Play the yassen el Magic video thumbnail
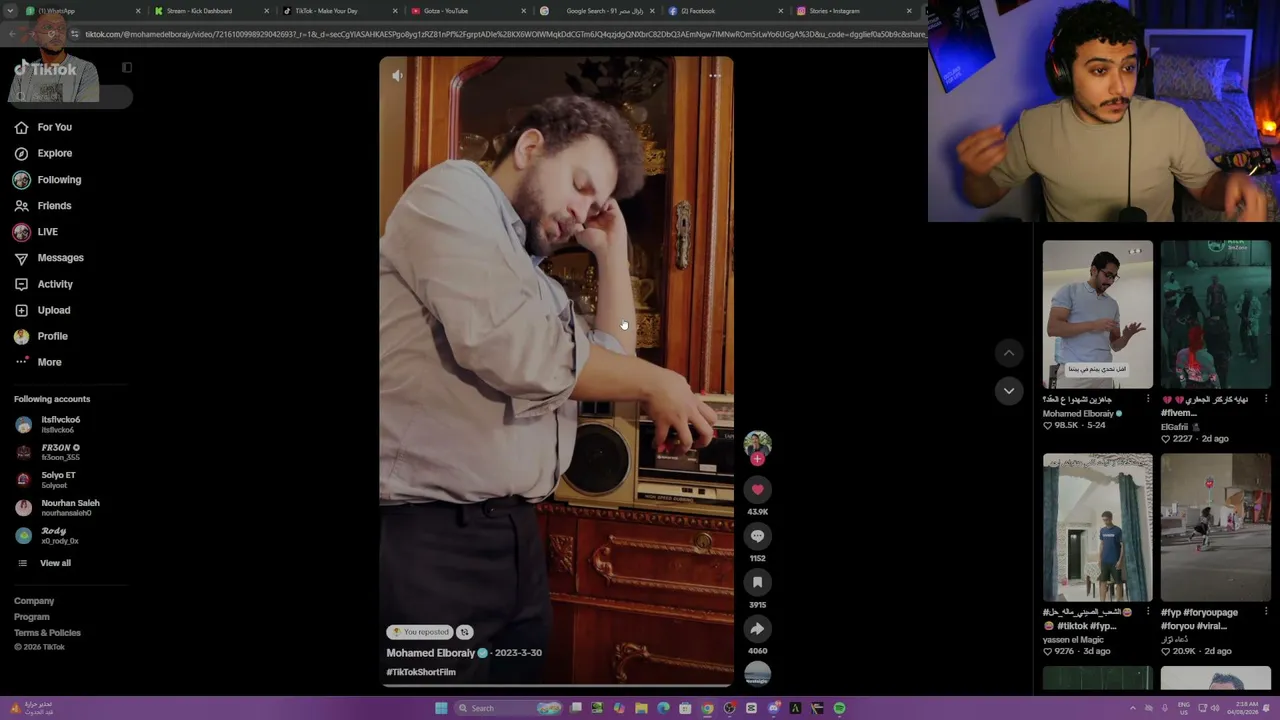 1097,527
